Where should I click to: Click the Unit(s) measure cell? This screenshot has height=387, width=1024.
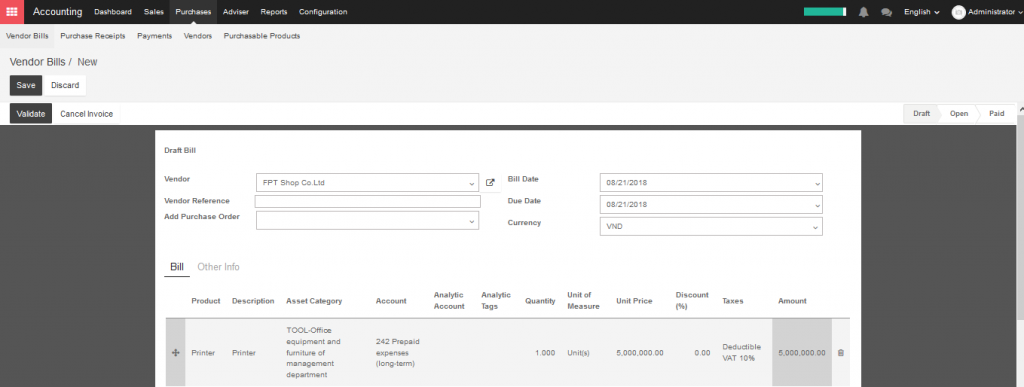coord(579,353)
